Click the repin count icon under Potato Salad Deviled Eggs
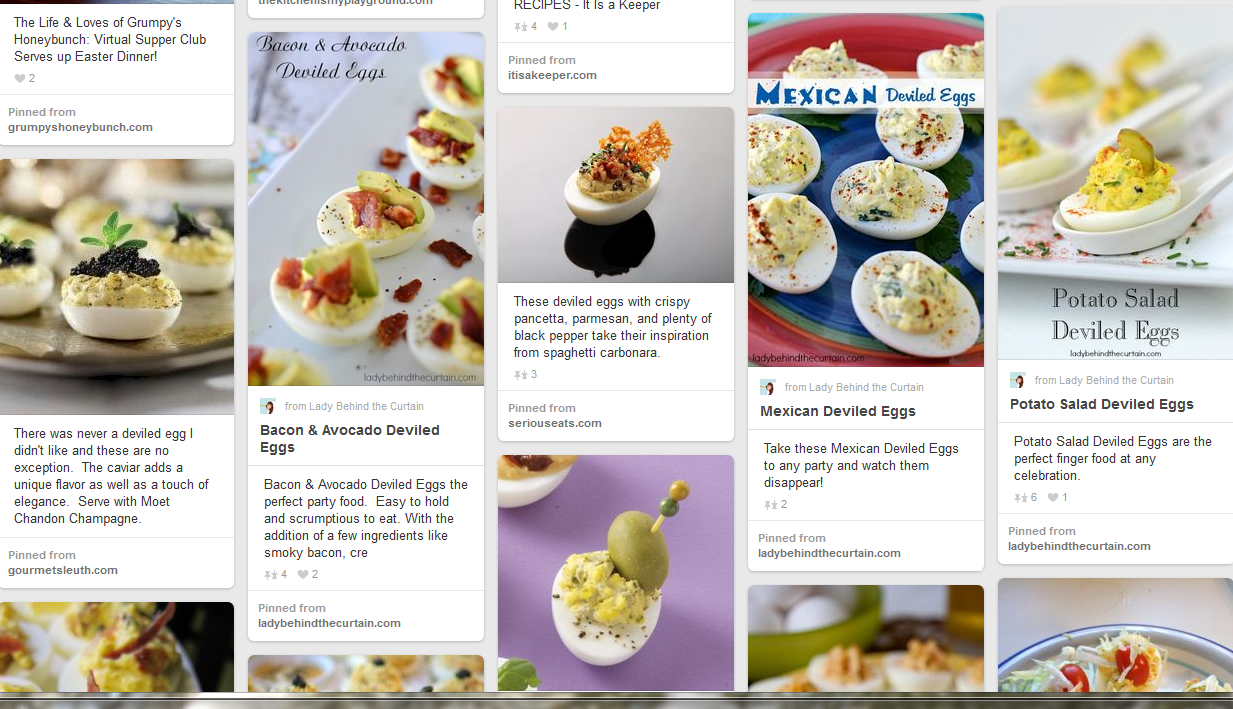The width and height of the screenshot is (1233, 709). coord(1020,497)
